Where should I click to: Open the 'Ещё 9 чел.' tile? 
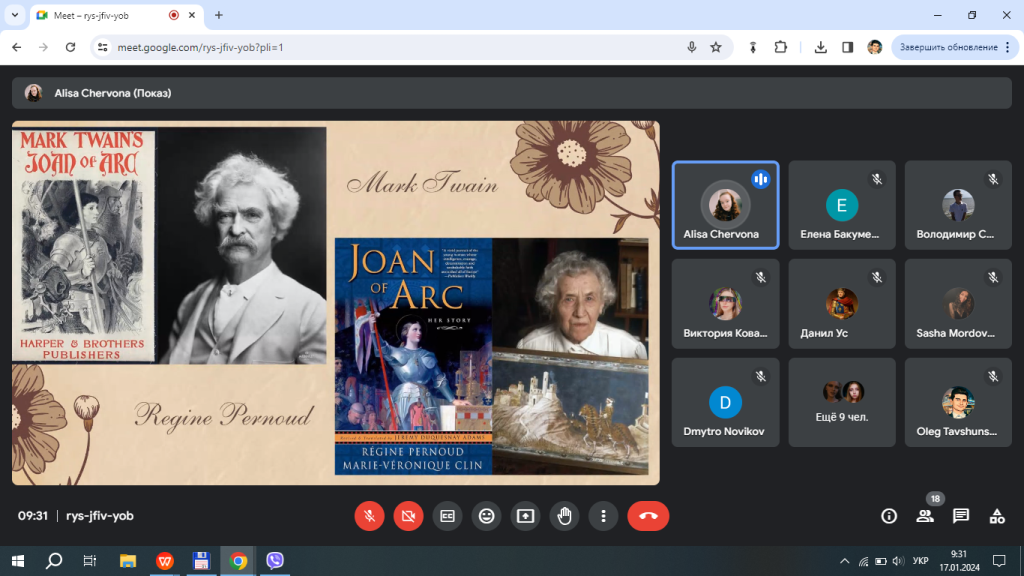point(842,402)
